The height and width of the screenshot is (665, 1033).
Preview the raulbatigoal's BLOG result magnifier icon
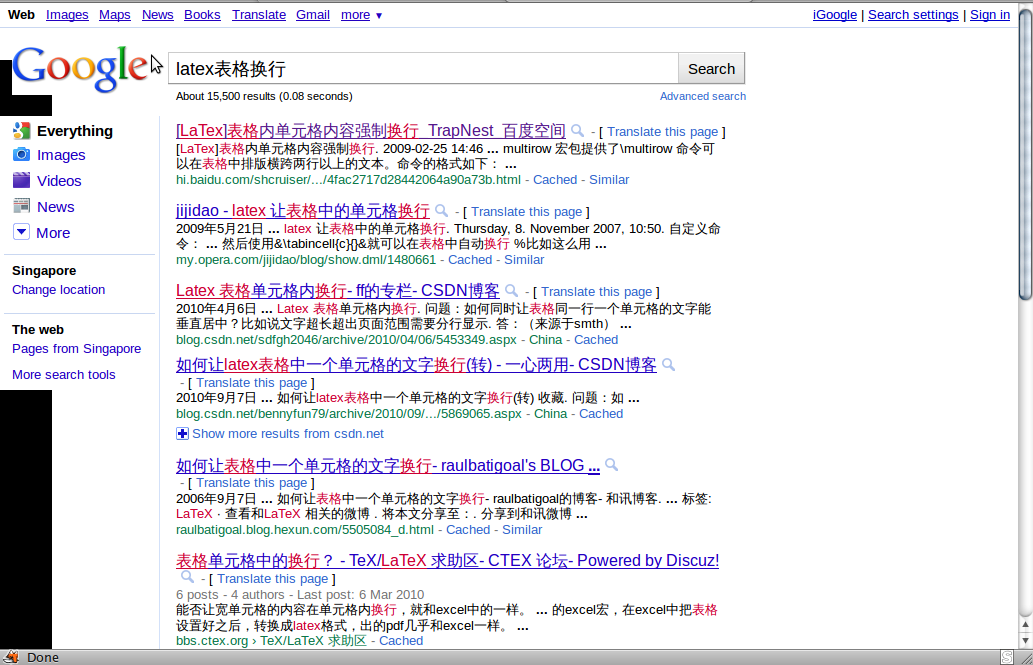611,465
